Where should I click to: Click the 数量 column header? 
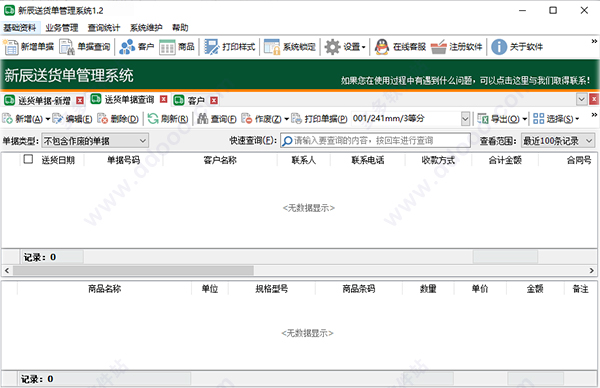(x=428, y=289)
